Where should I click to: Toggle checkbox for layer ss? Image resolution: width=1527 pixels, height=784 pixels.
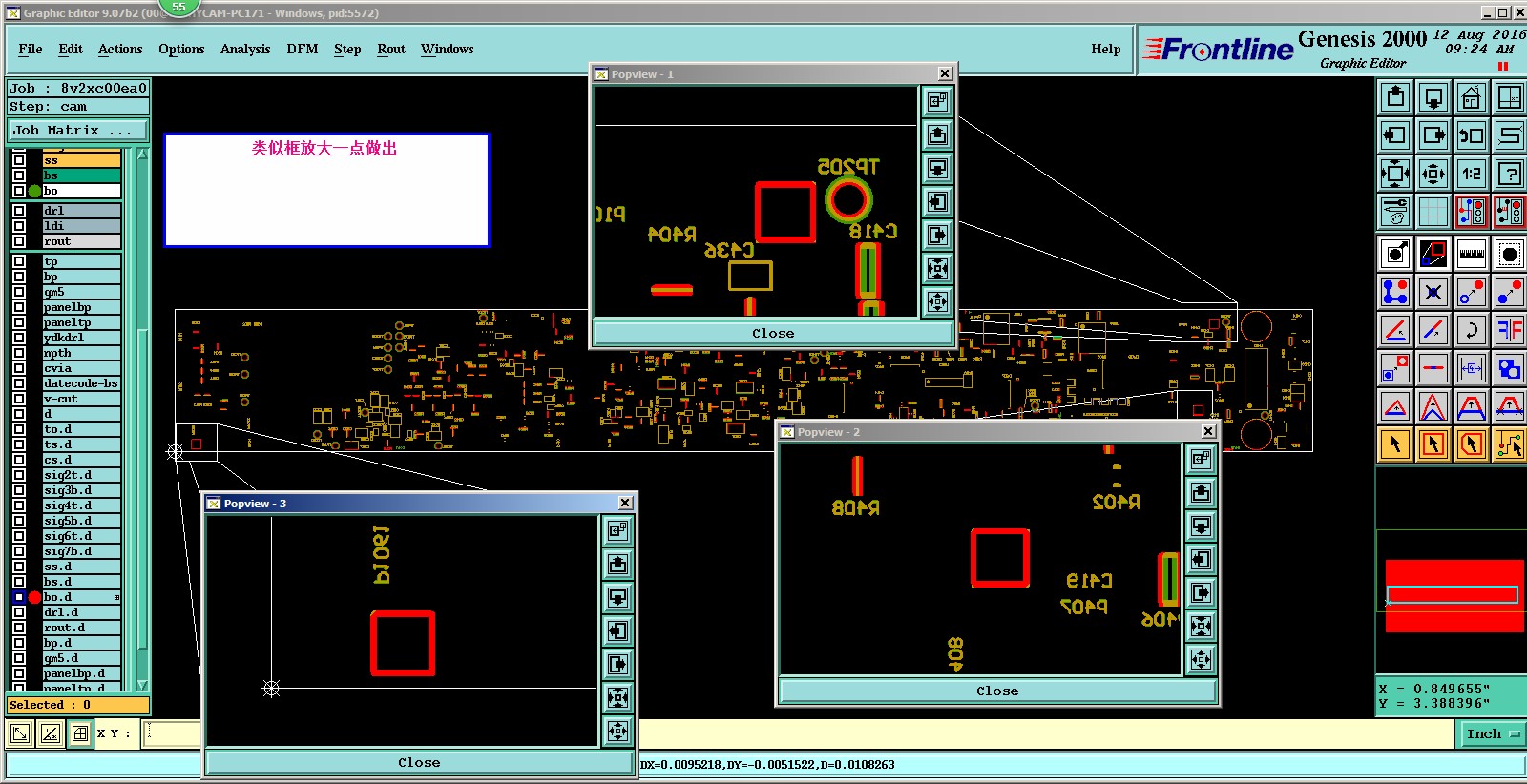19,160
